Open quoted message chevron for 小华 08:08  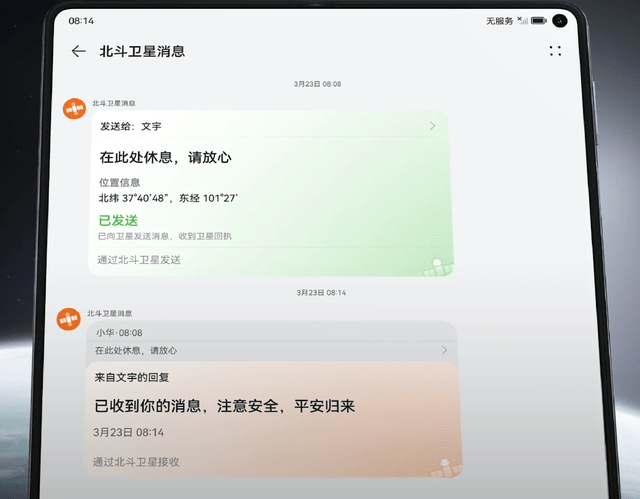pyautogui.click(x=444, y=350)
